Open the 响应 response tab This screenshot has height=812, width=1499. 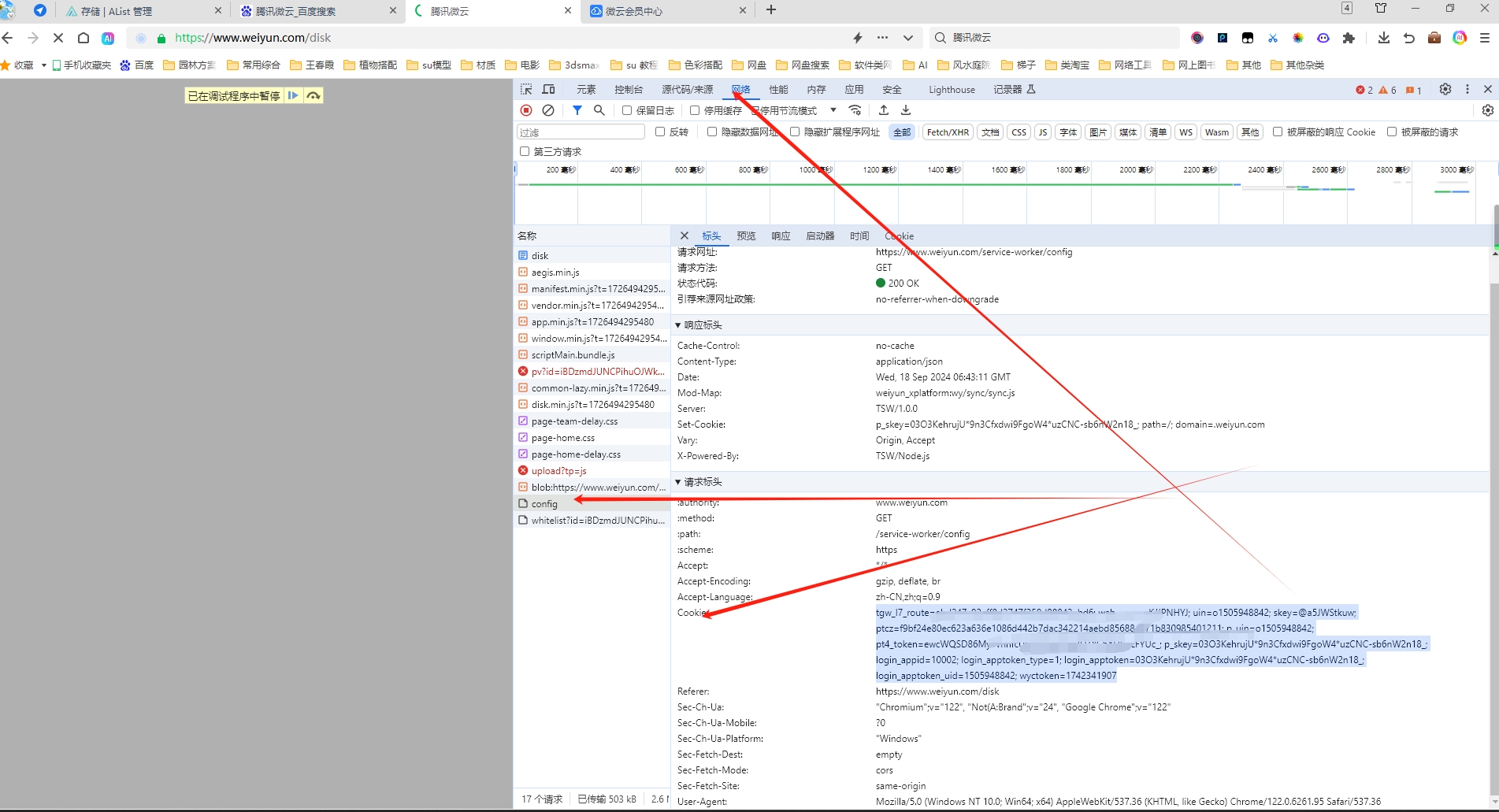pyautogui.click(x=781, y=236)
